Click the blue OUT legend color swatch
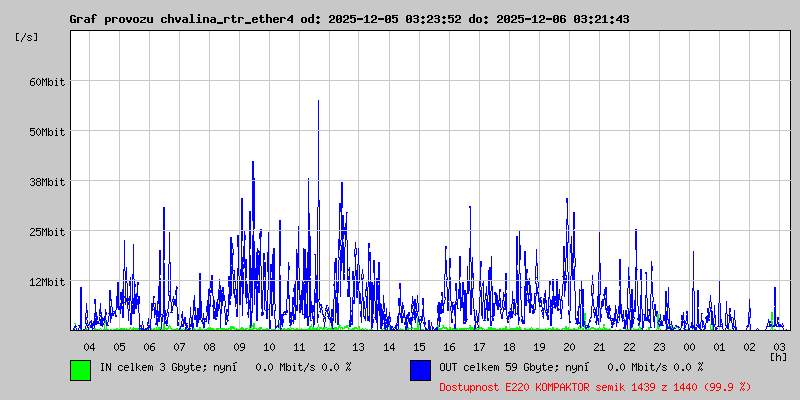This screenshot has height=400, width=800. pyautogui.click(x=420, y=370)
